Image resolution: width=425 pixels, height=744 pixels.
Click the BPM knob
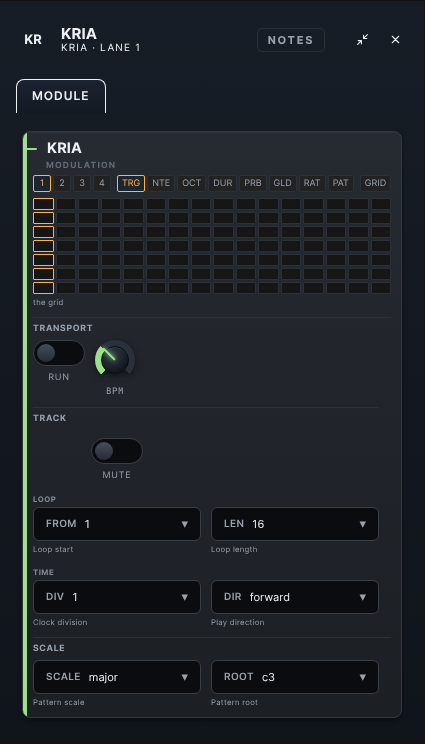(115, 360)
